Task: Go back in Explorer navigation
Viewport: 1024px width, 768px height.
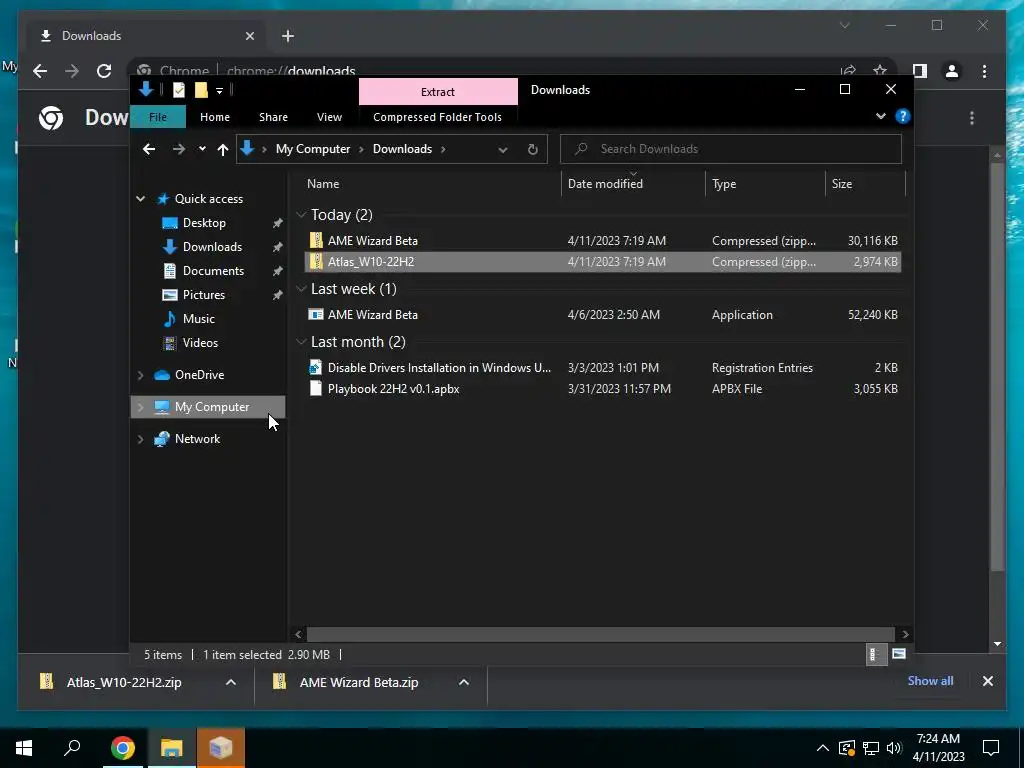Action: (x=149, y=149)
